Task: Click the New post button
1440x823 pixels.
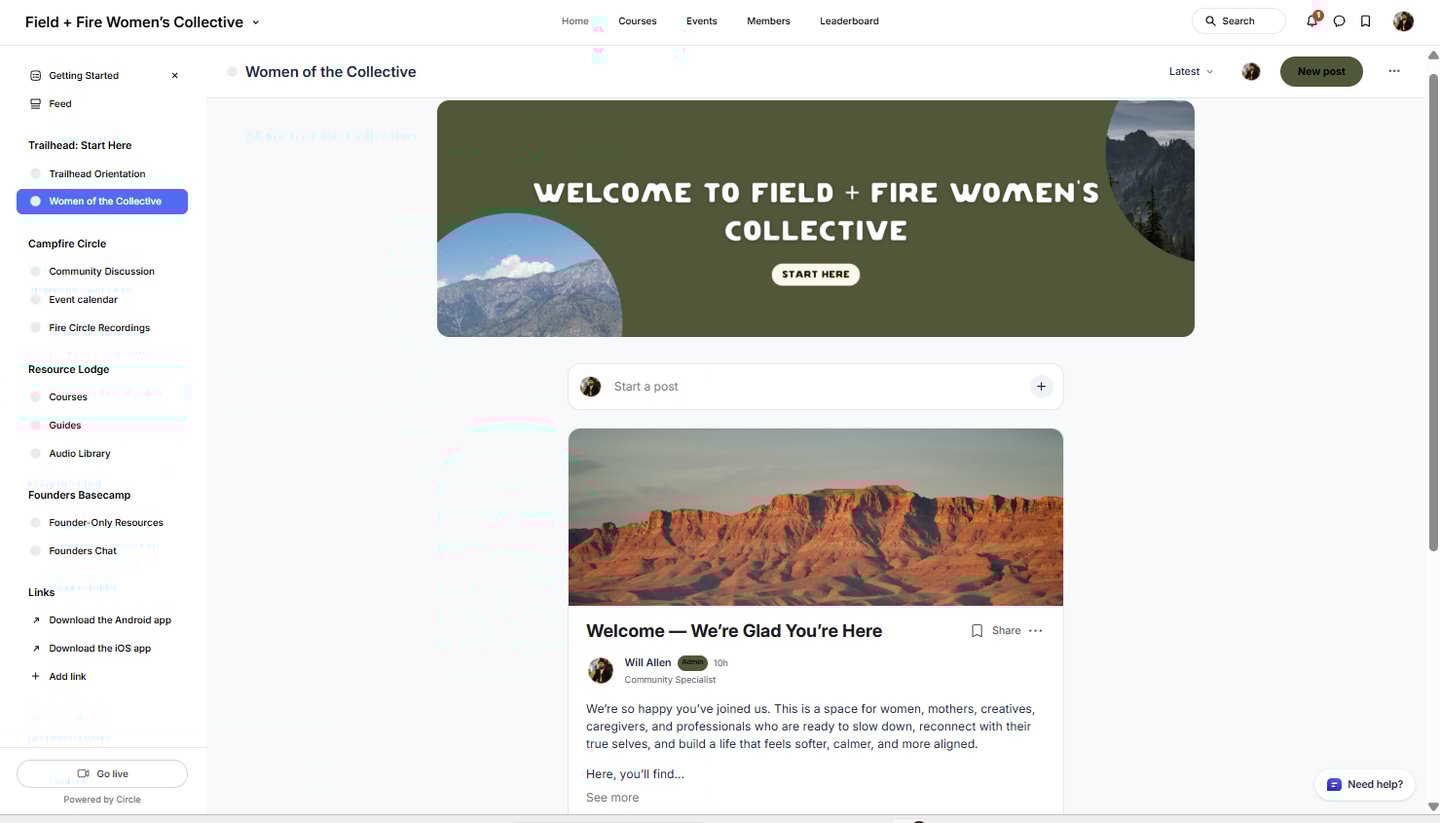Action: [x=1321, y=71]
